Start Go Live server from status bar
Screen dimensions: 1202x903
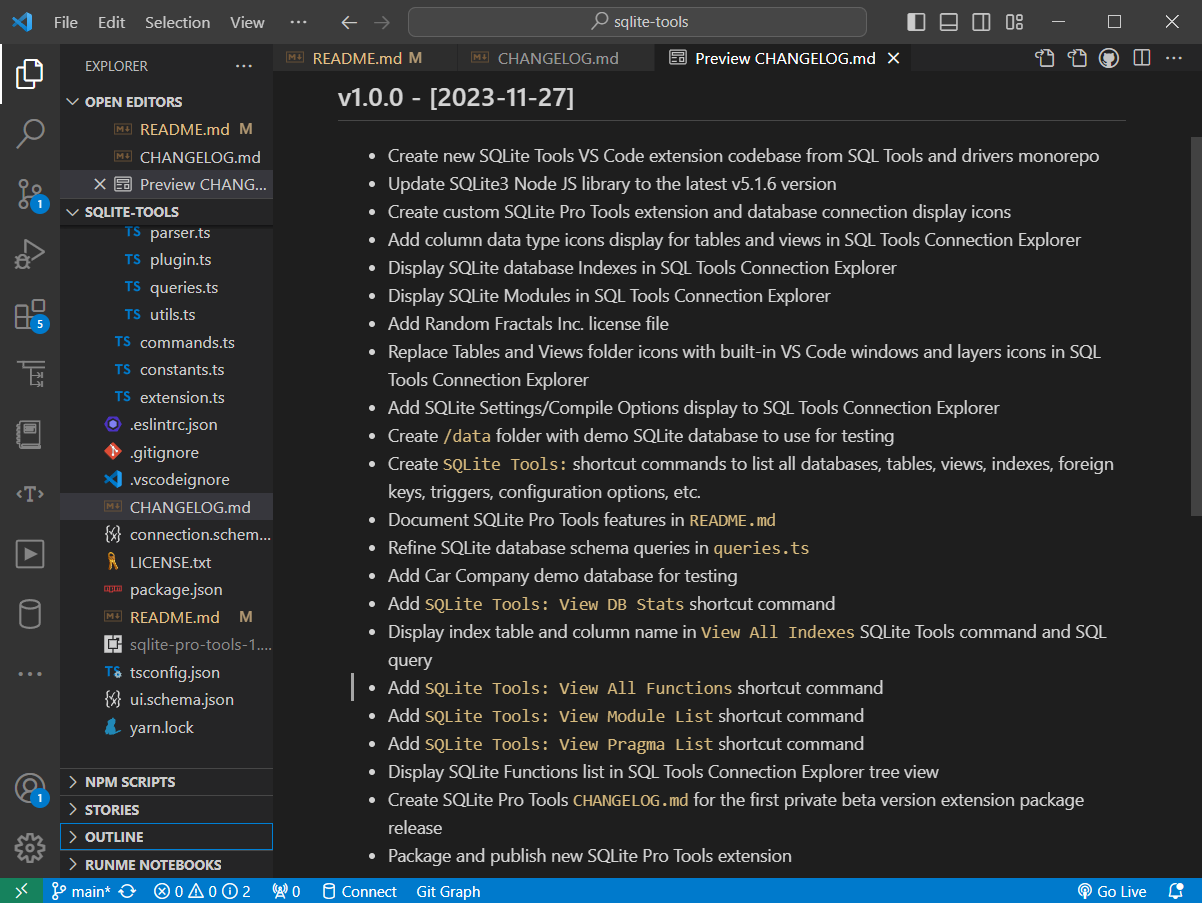[1111, 891]
